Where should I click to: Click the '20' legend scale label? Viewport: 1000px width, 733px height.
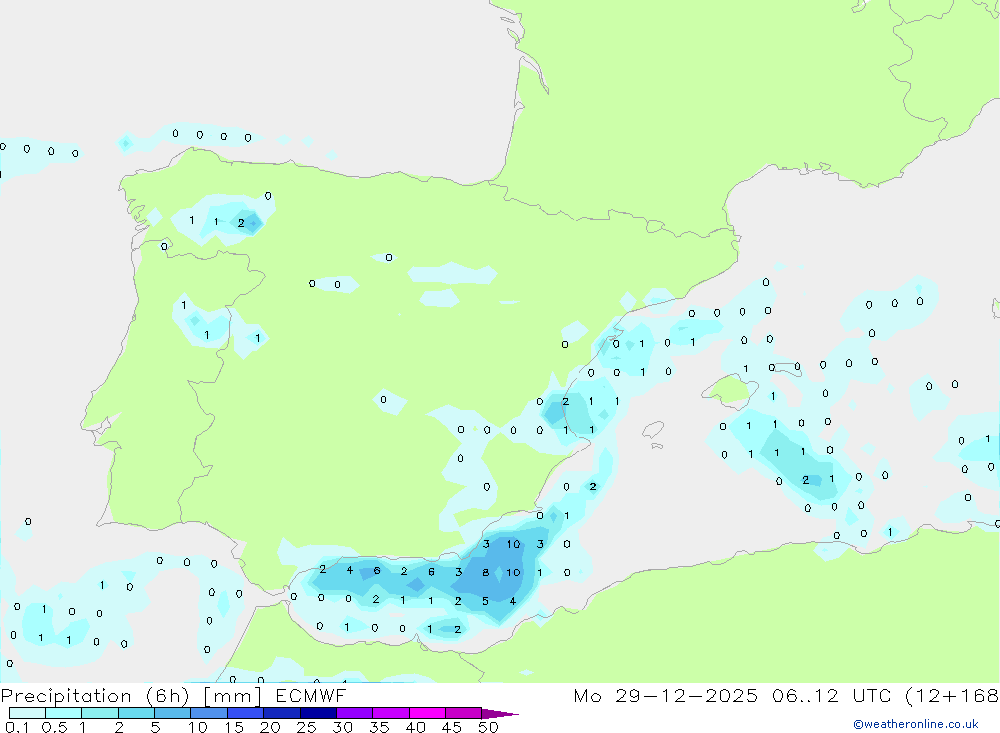tap(270, 727)
